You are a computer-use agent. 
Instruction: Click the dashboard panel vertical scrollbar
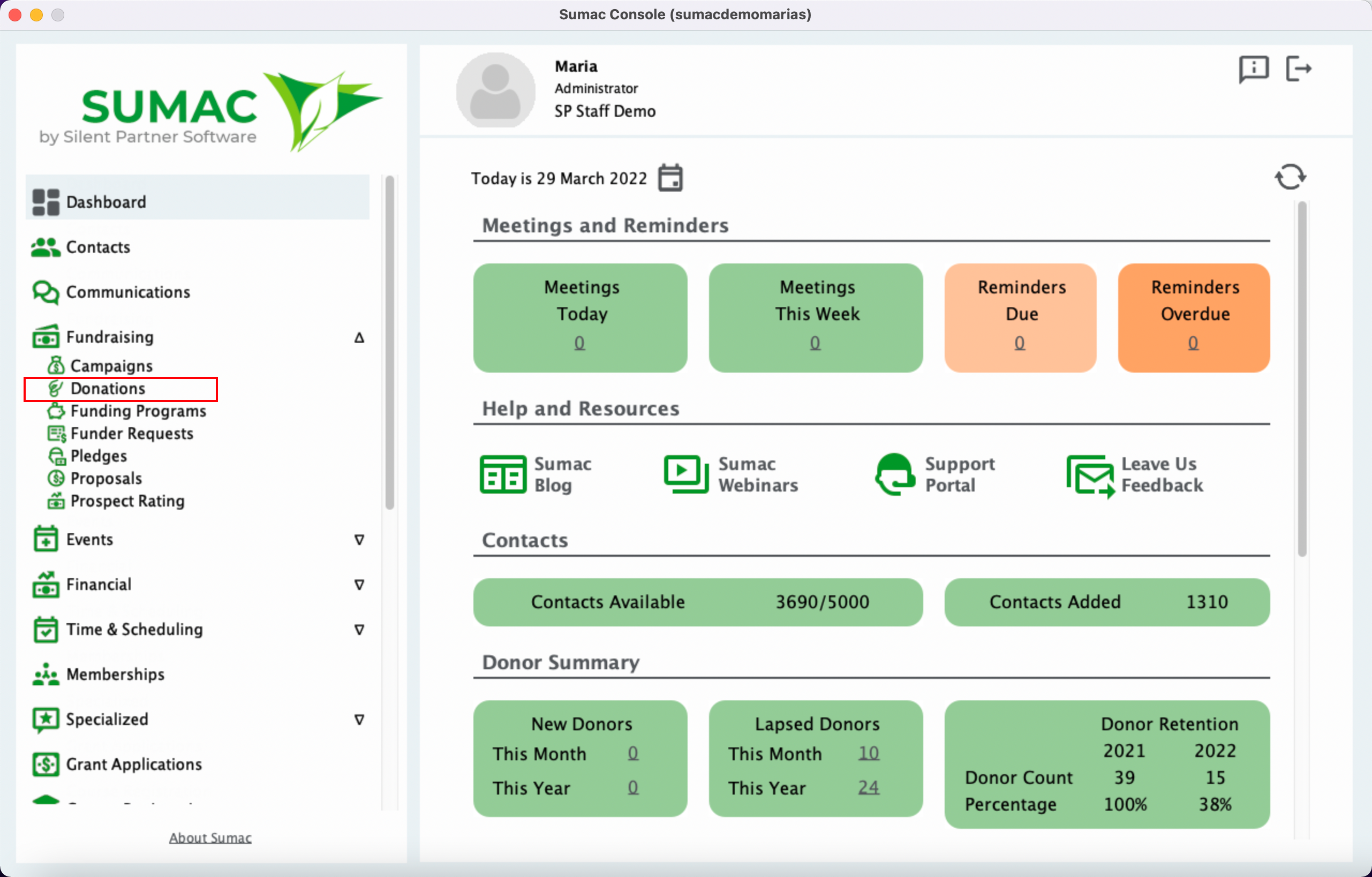tap(1302, 379)
